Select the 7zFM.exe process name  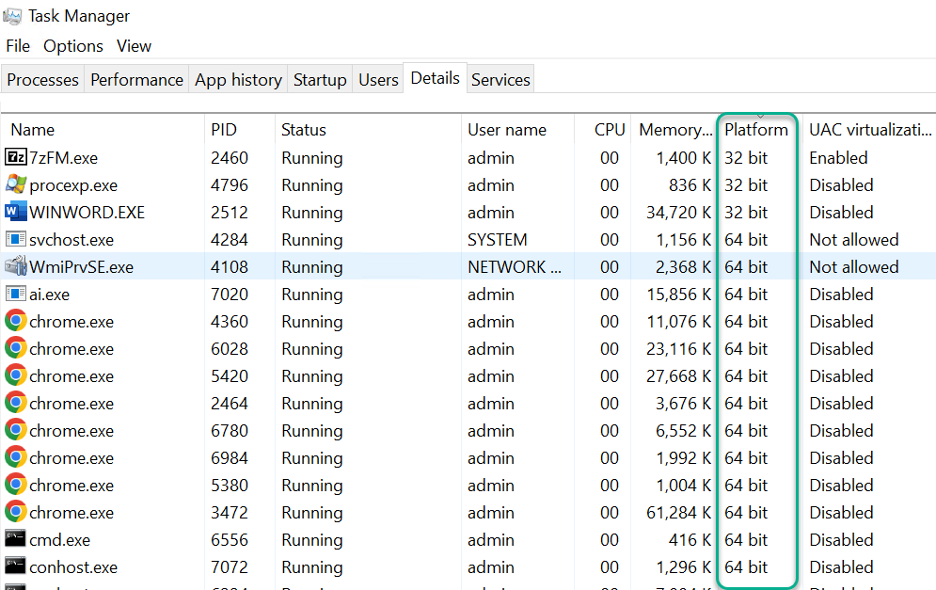pyautogui.click(x=63, y=158)
